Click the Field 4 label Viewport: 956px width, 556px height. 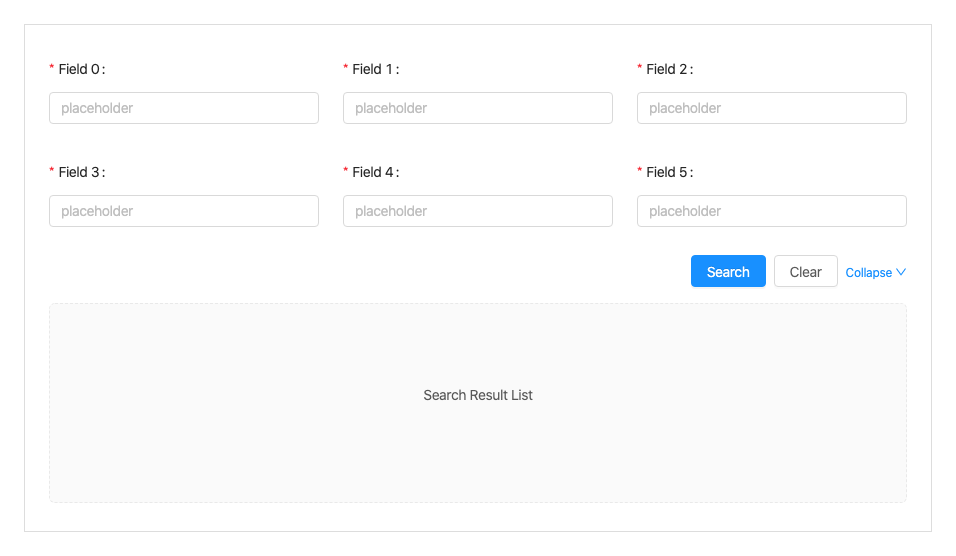374,172
